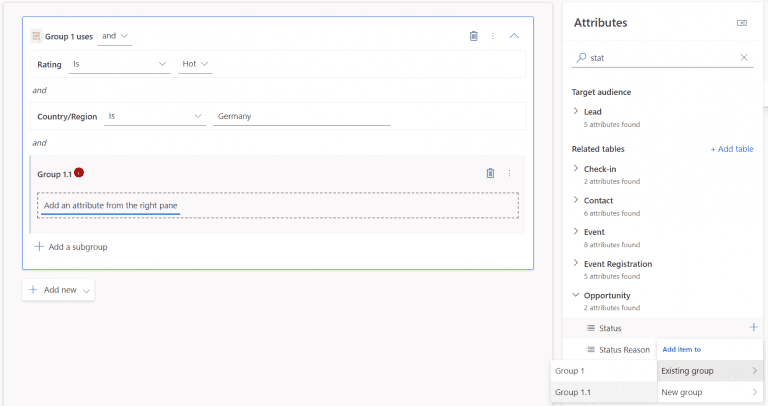768x406 pixels.
Task: Open the Rating value 'Hot' dropdown
Action: 195,64
